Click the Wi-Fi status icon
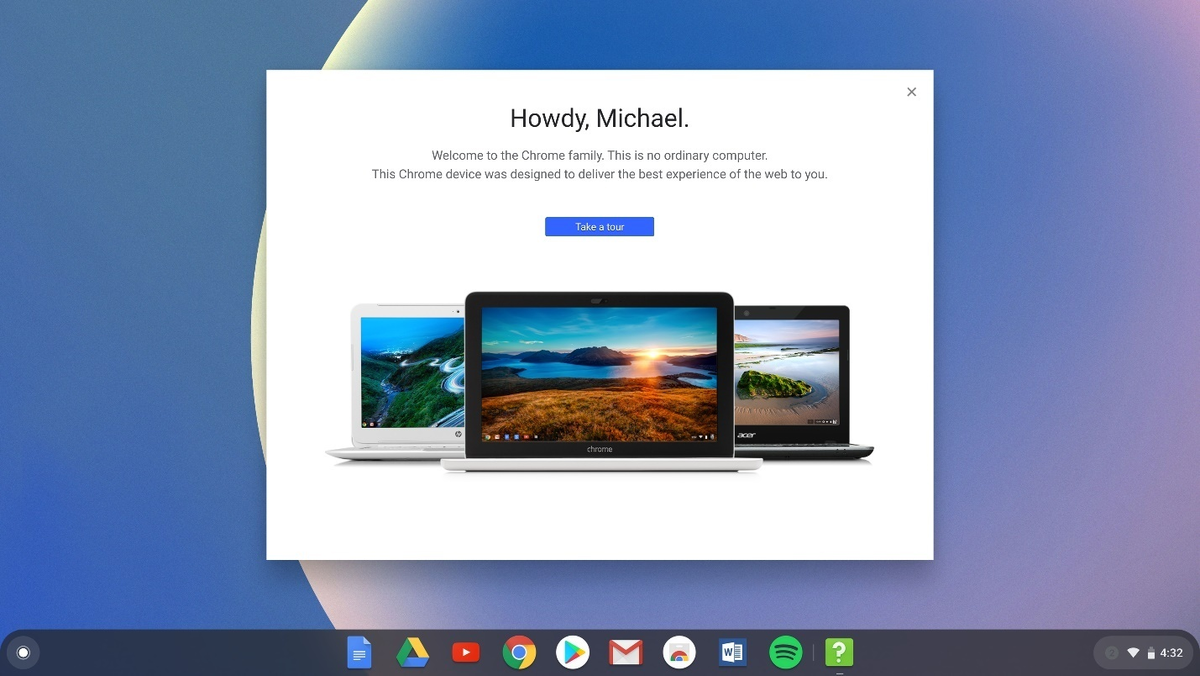 1133,653
